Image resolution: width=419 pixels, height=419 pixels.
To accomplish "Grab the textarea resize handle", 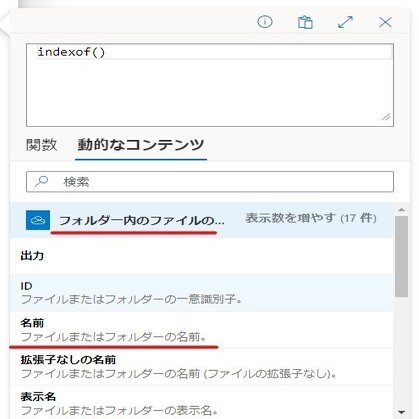I will tap(386, 117).
